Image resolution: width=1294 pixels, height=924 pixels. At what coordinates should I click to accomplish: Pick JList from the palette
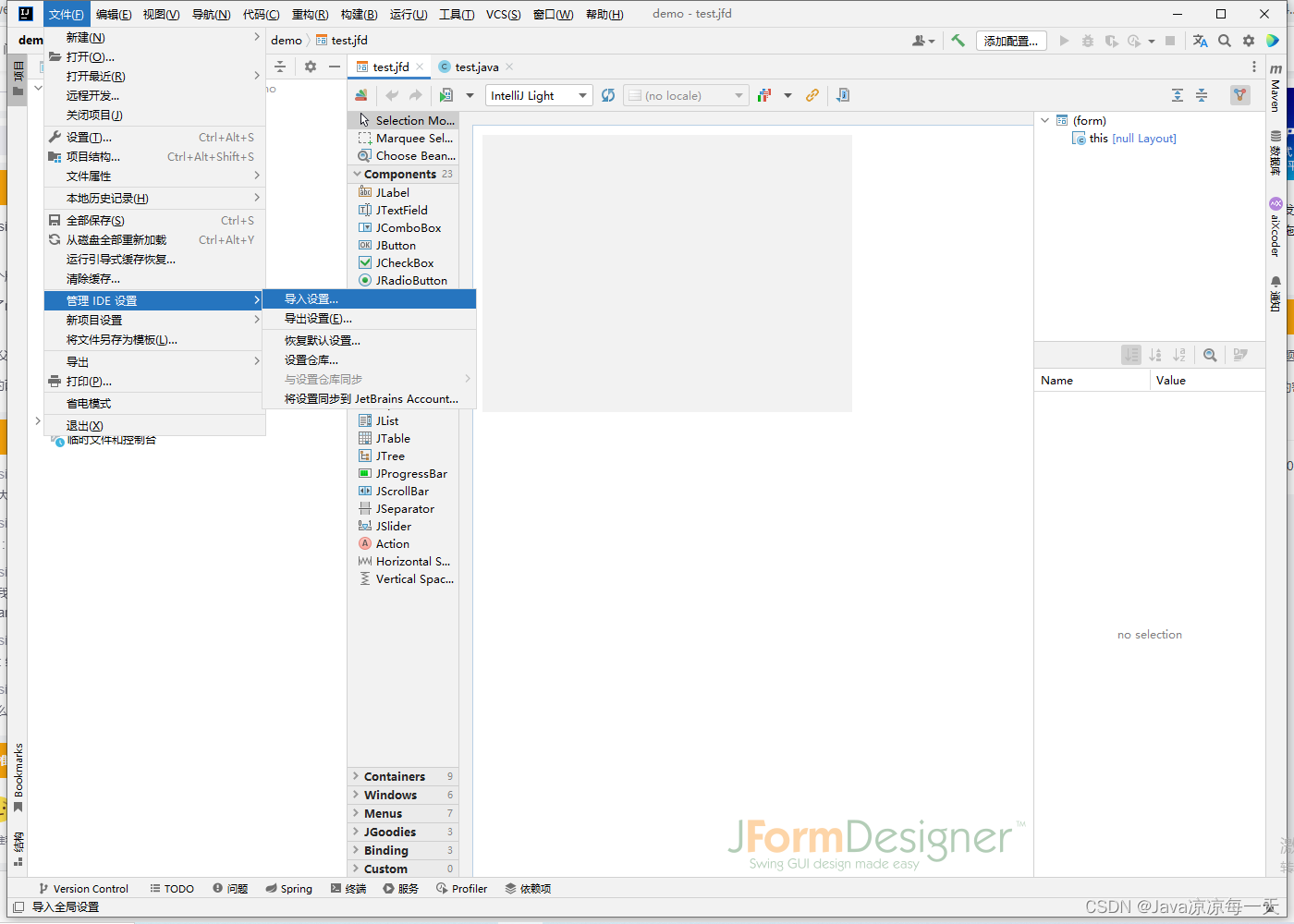(x=404, y=420)
